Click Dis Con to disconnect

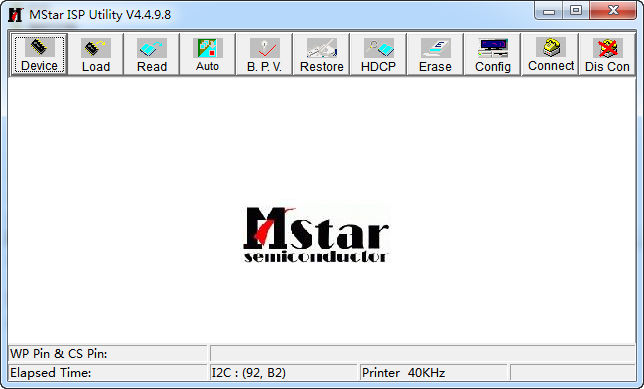[x=607, y=54]
